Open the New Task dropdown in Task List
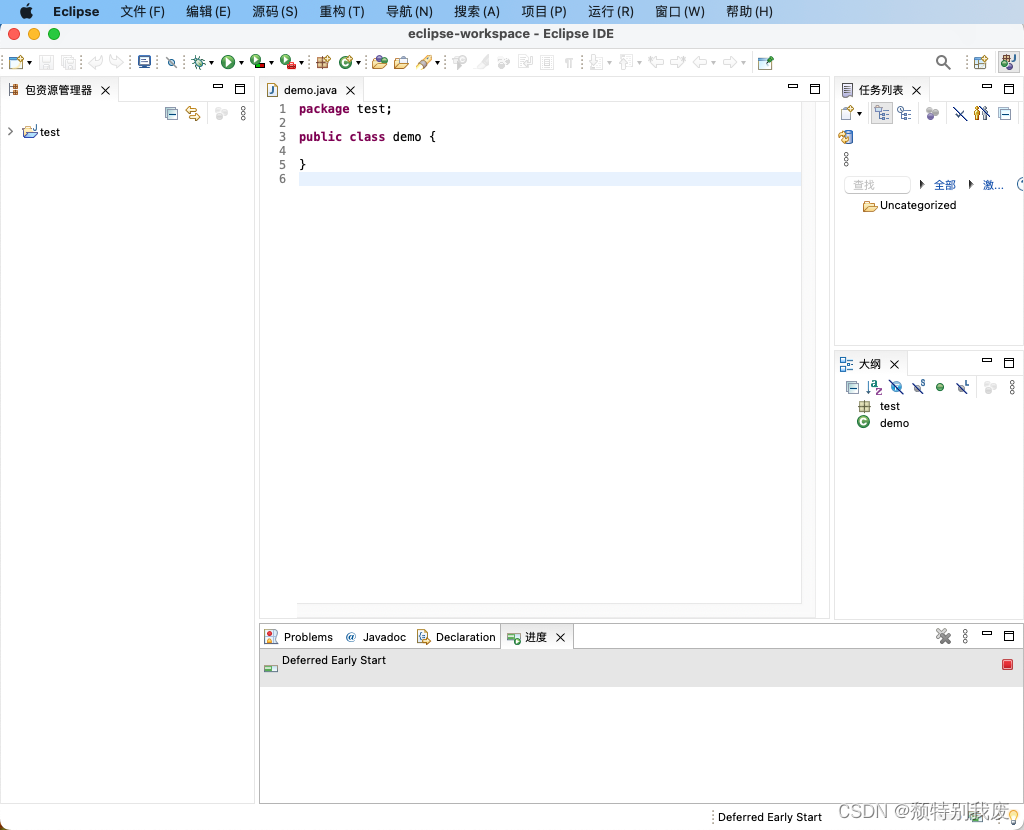The height and width of the screenshot is (830, 1024). coord(860,113)
